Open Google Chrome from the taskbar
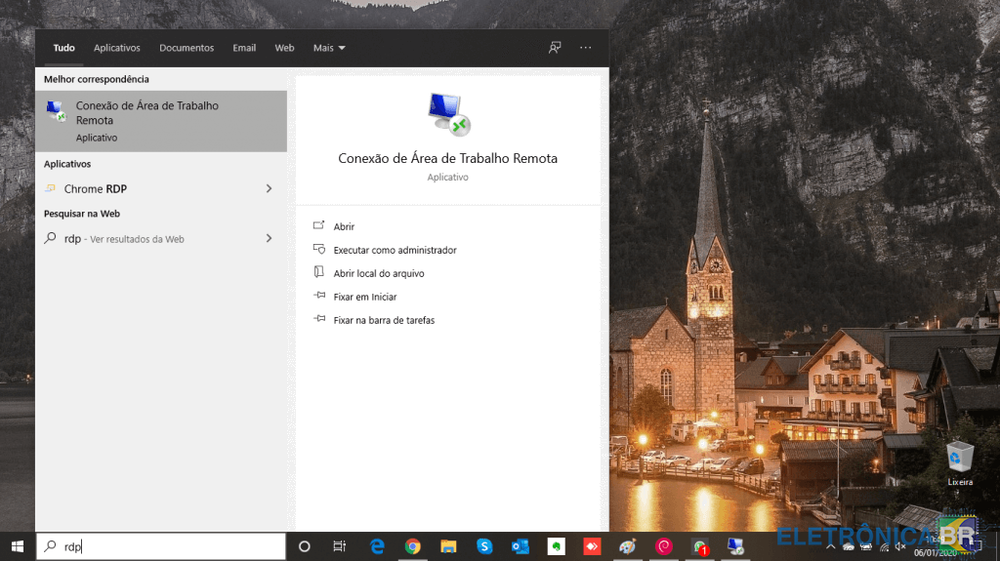This screenshot has width=1000, height=561. click(x=412, y=546)
